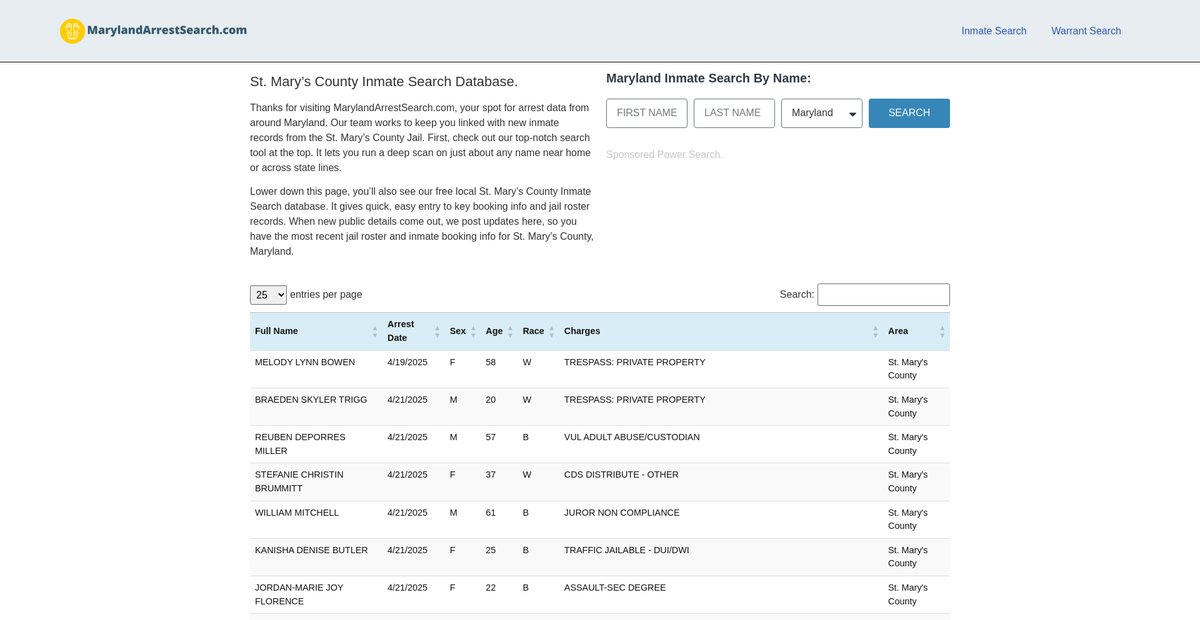Click the MarylandArrestSearch.com site title

pos(167,30)
